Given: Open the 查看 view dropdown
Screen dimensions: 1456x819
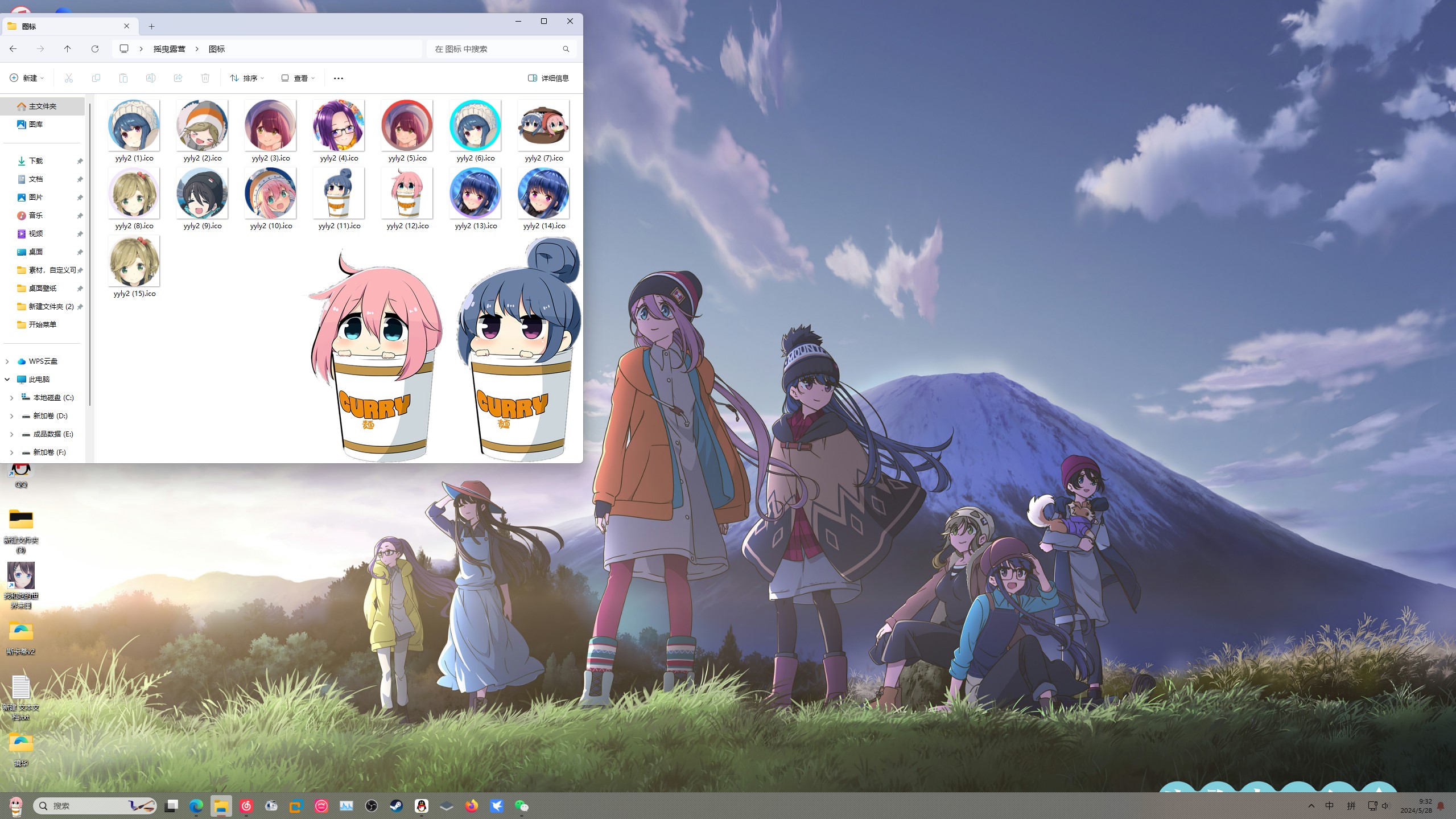Looking at the screenshot, I should coord(298,78).
